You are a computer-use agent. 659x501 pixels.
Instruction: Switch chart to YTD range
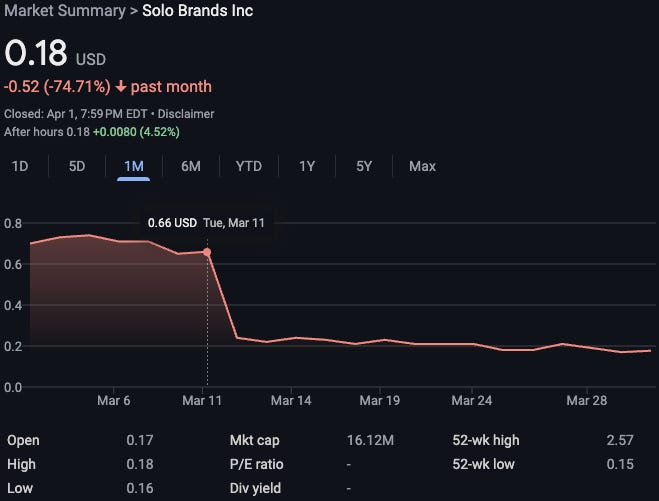click(249, 166)
